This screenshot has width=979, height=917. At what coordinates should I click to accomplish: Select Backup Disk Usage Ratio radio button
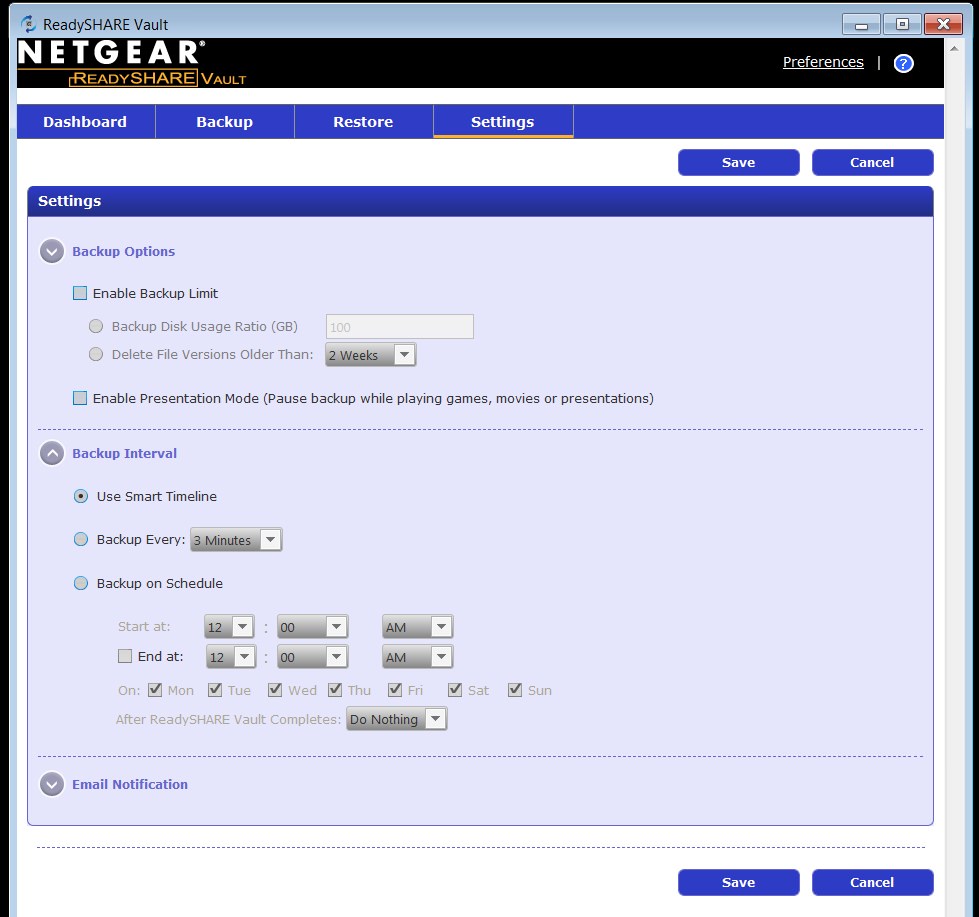click(96, 326)
